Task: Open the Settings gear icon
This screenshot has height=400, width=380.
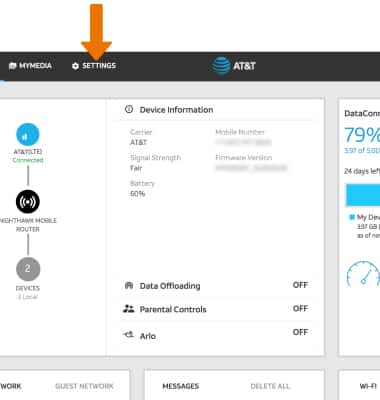Action: 75,66
